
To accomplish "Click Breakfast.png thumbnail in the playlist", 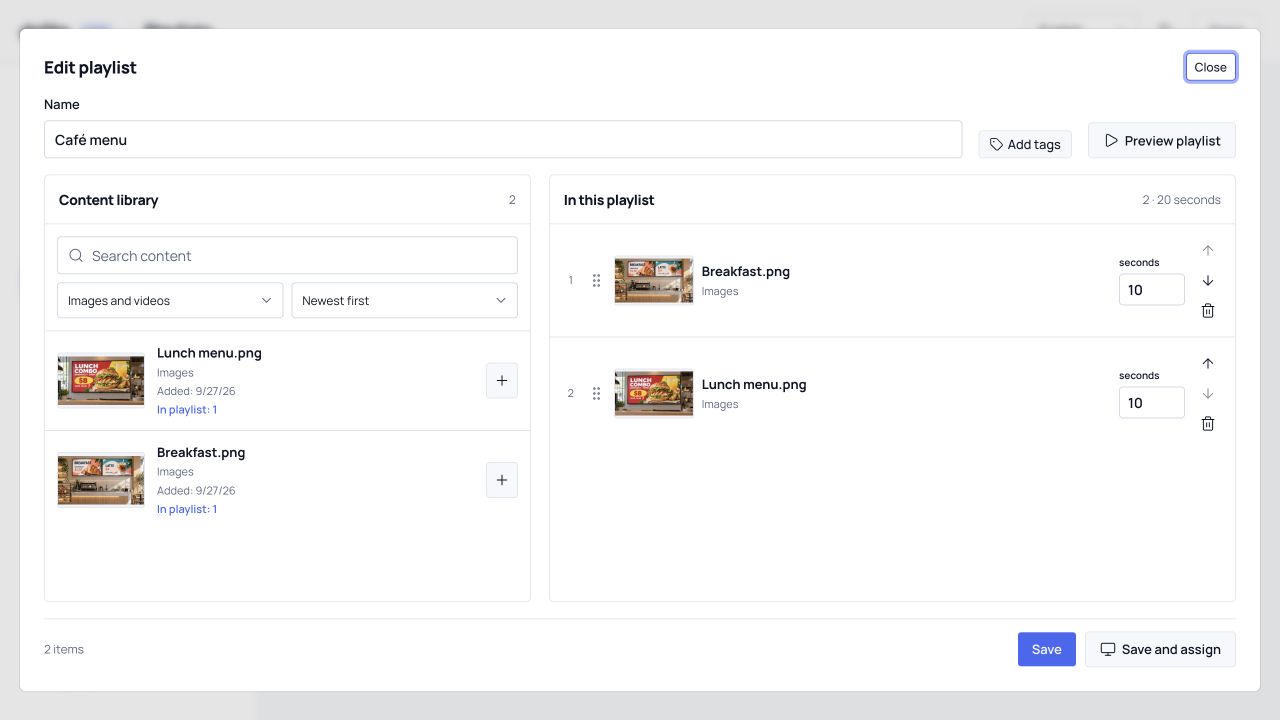I will 654,281.
